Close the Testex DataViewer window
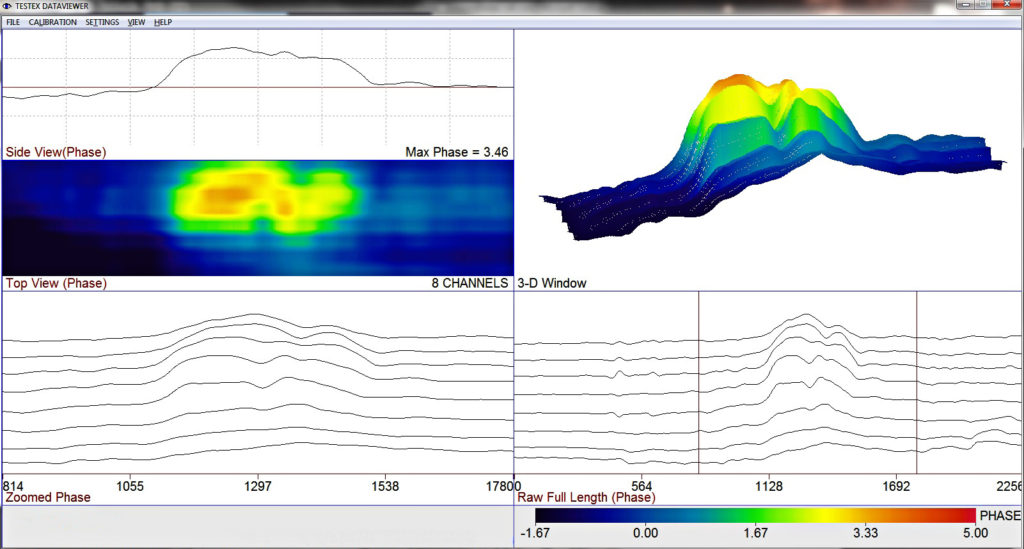 point(1006,5)
